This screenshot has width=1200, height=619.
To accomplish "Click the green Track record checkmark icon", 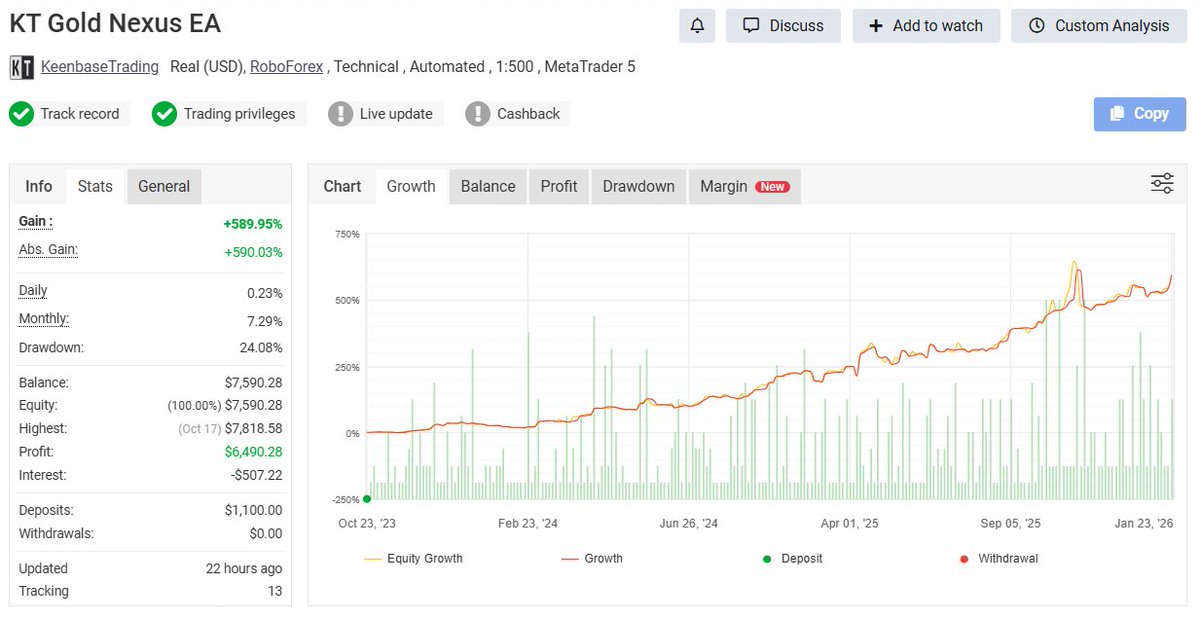I will point(21,114).
